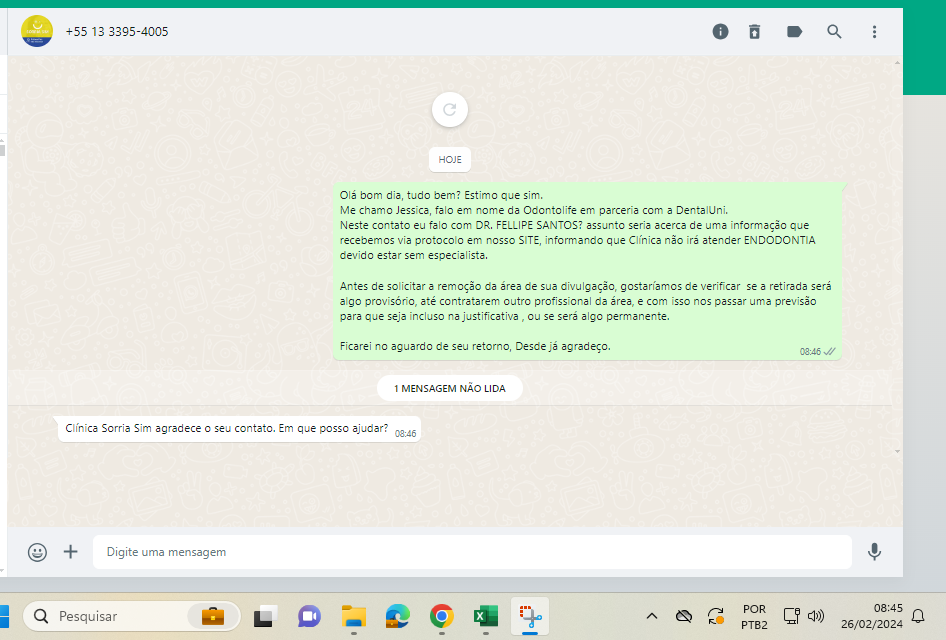Load older messages with the refresh circle button
Screen dimensions: 946x640
(x=449, y=110)
